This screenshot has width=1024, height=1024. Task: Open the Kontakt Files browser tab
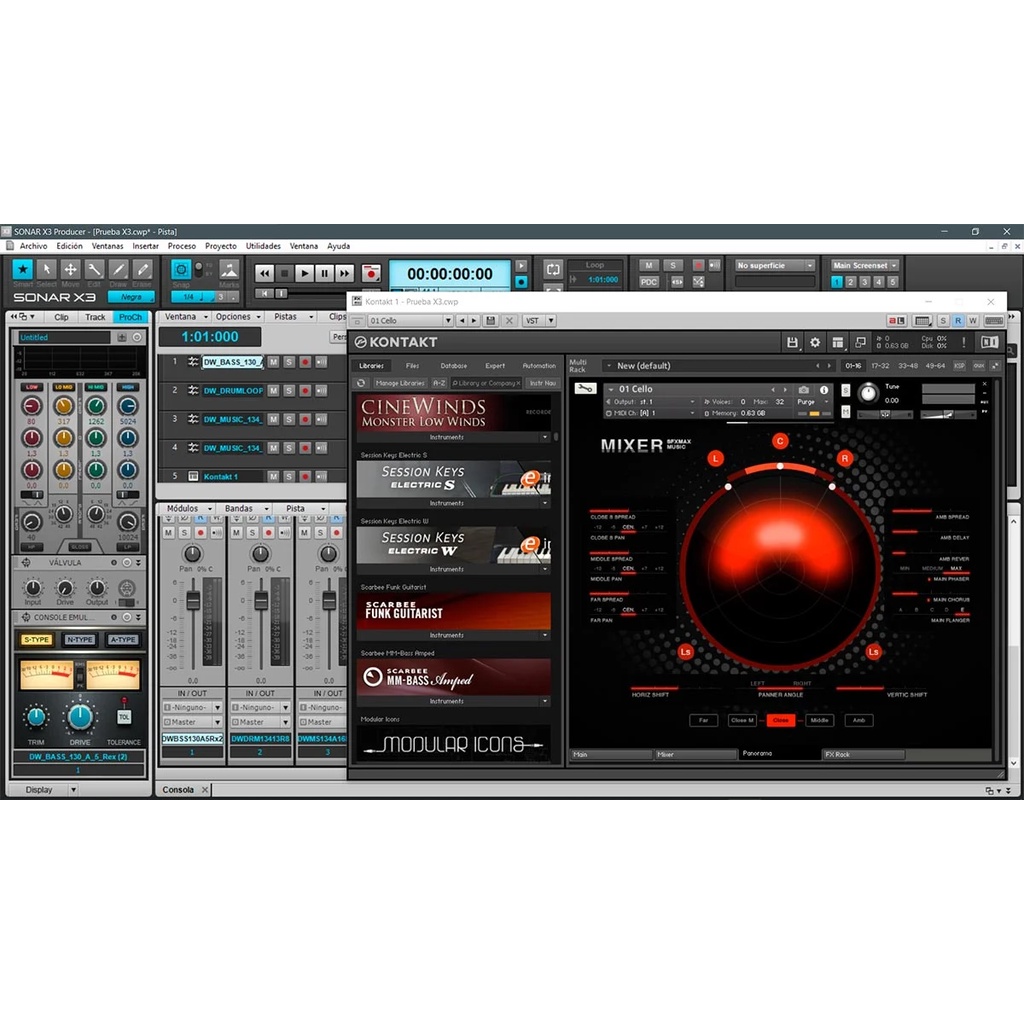click(412, 366)
